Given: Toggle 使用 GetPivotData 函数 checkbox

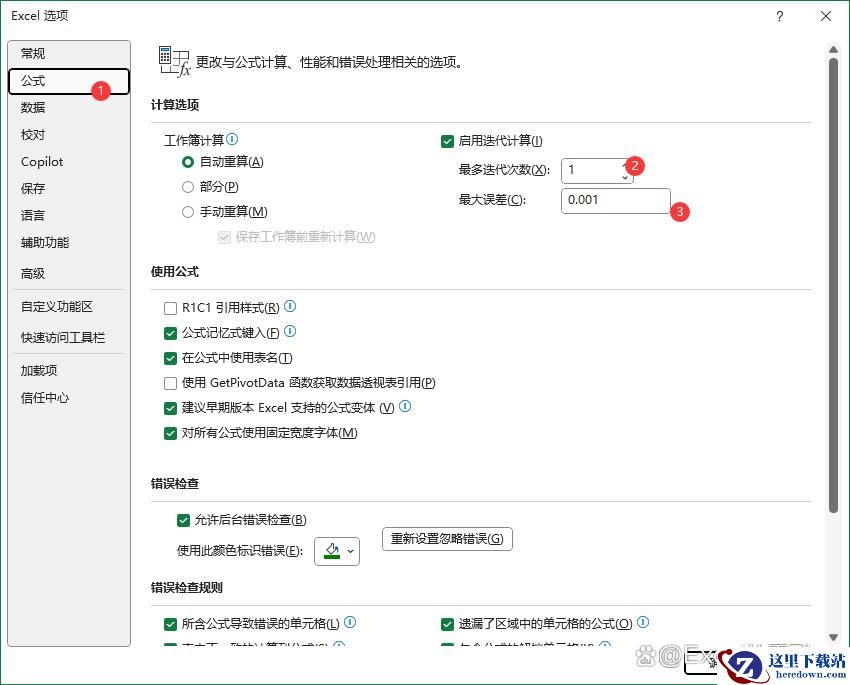Looking at the screenshot, I should click(x=170, y=383).
